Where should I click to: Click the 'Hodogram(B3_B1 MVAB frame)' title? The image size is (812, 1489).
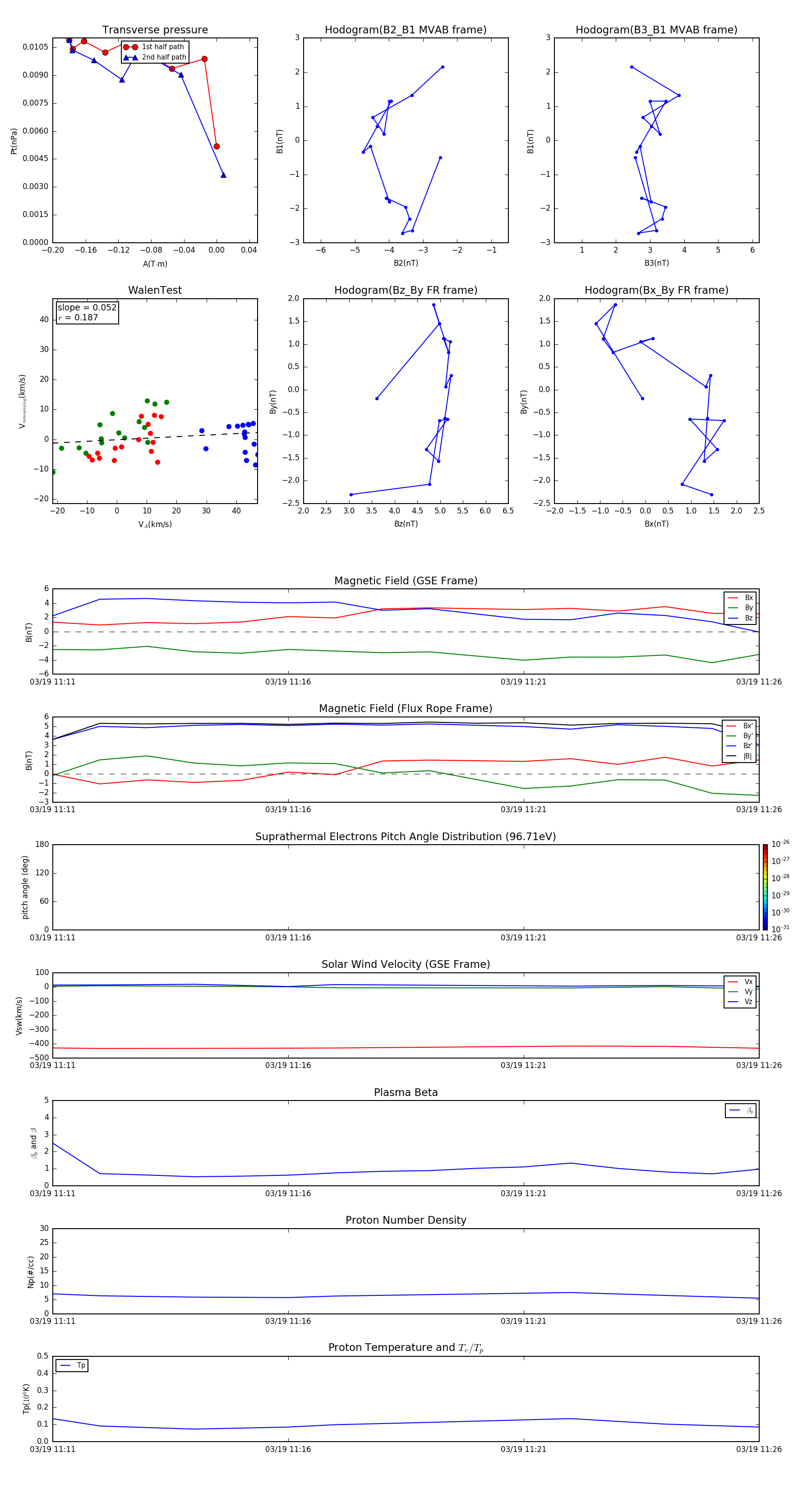tap(656, 30)
